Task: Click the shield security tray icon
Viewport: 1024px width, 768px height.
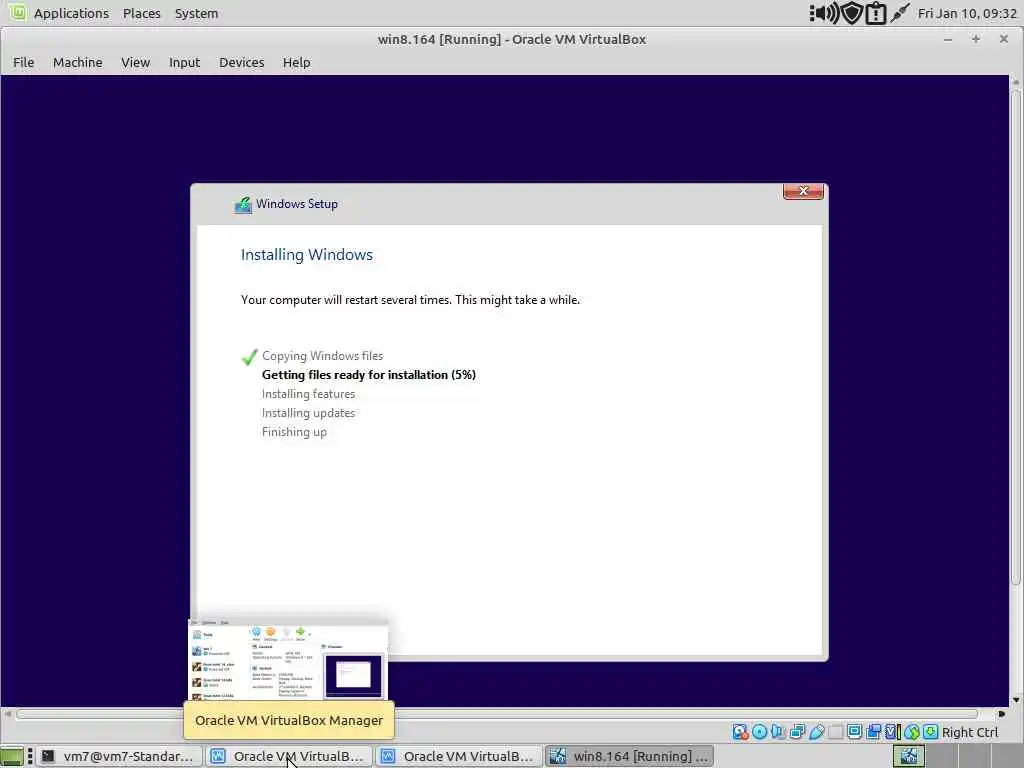Action: point(852,13)
